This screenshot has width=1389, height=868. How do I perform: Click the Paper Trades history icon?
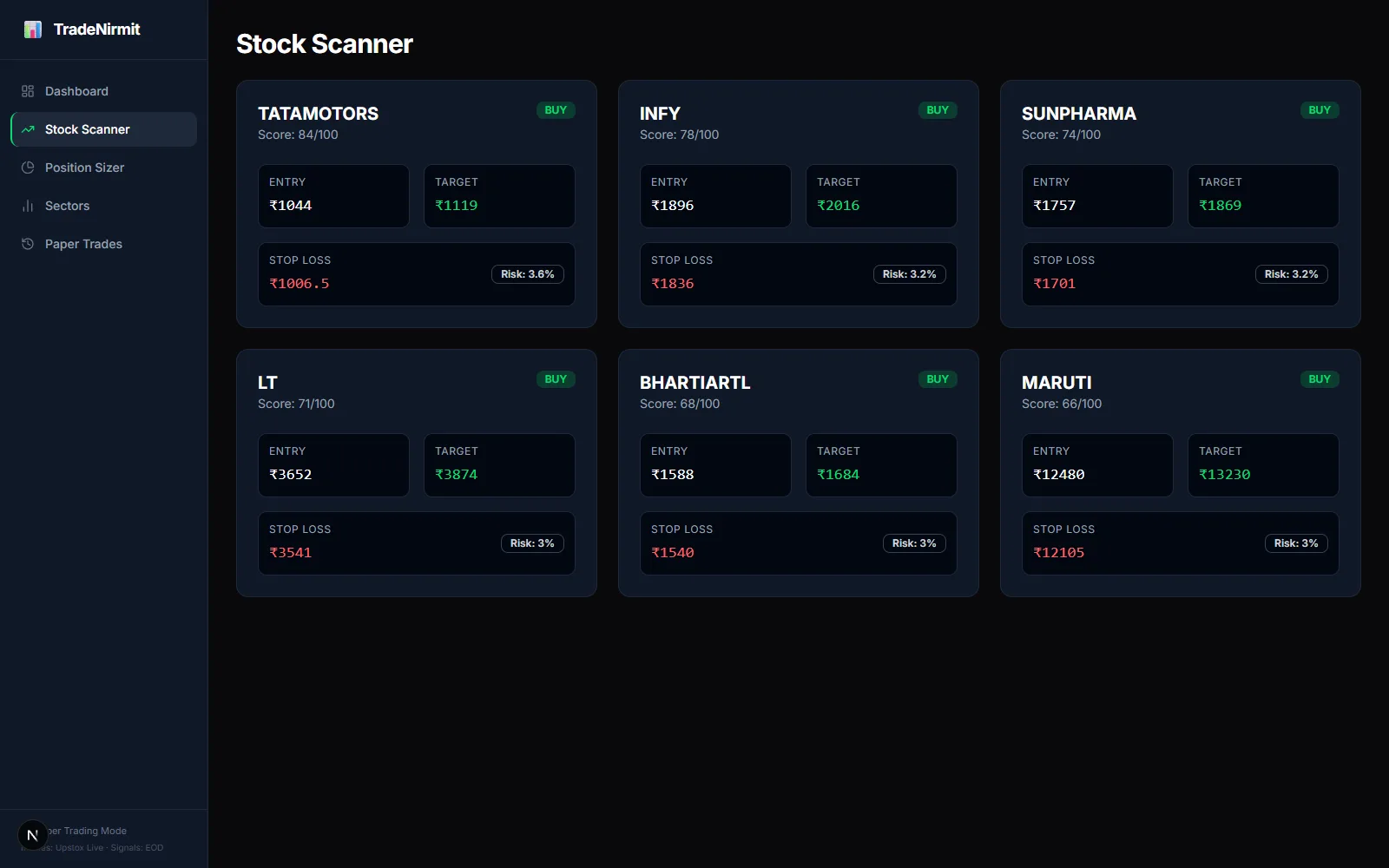28,244
